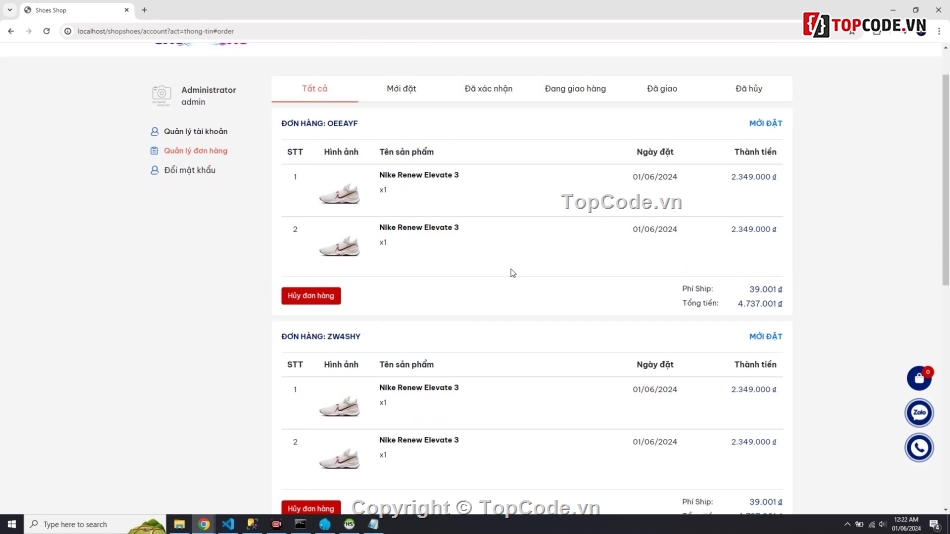This screenshot has height=534, width=950.
Task: Open the Đã hủy orders tab
Action: click(748, 89)
